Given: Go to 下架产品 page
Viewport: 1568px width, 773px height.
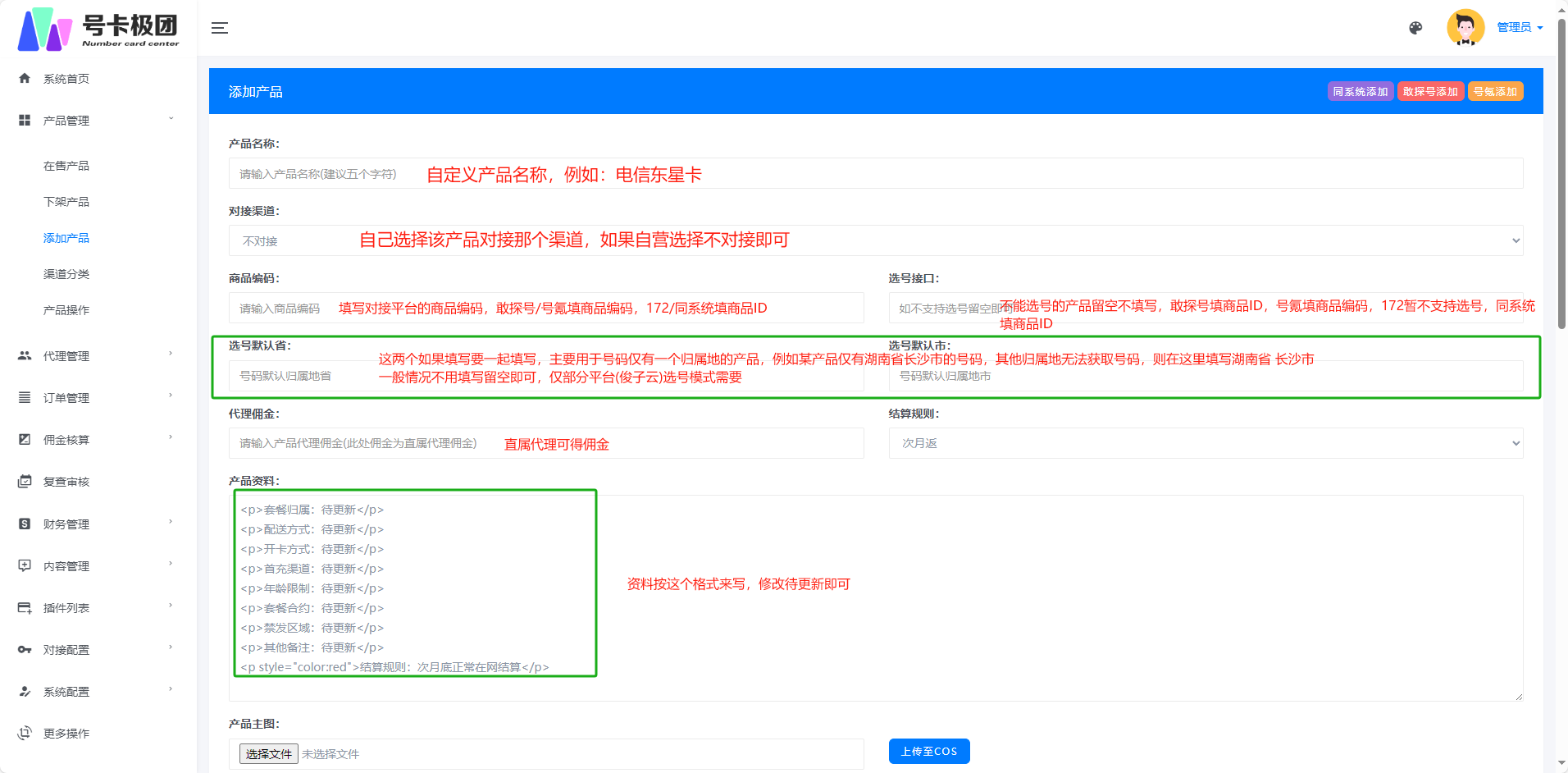Looking at the screenshot, I should 66,202.
